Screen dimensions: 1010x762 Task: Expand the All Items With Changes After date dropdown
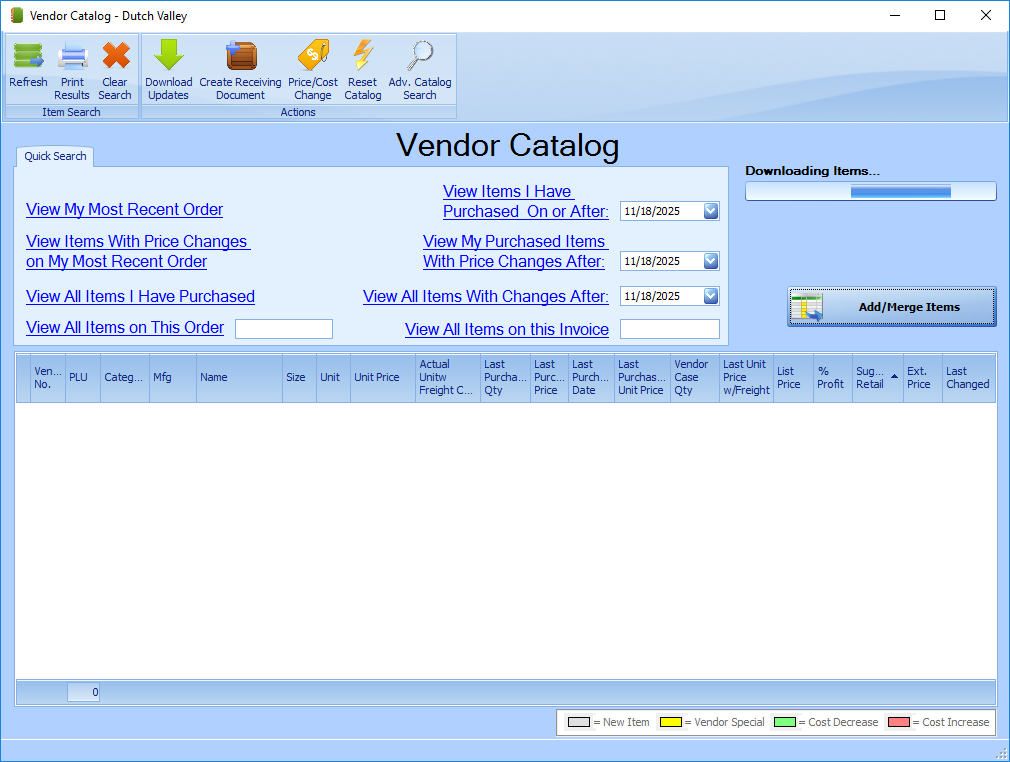point(710,296)
